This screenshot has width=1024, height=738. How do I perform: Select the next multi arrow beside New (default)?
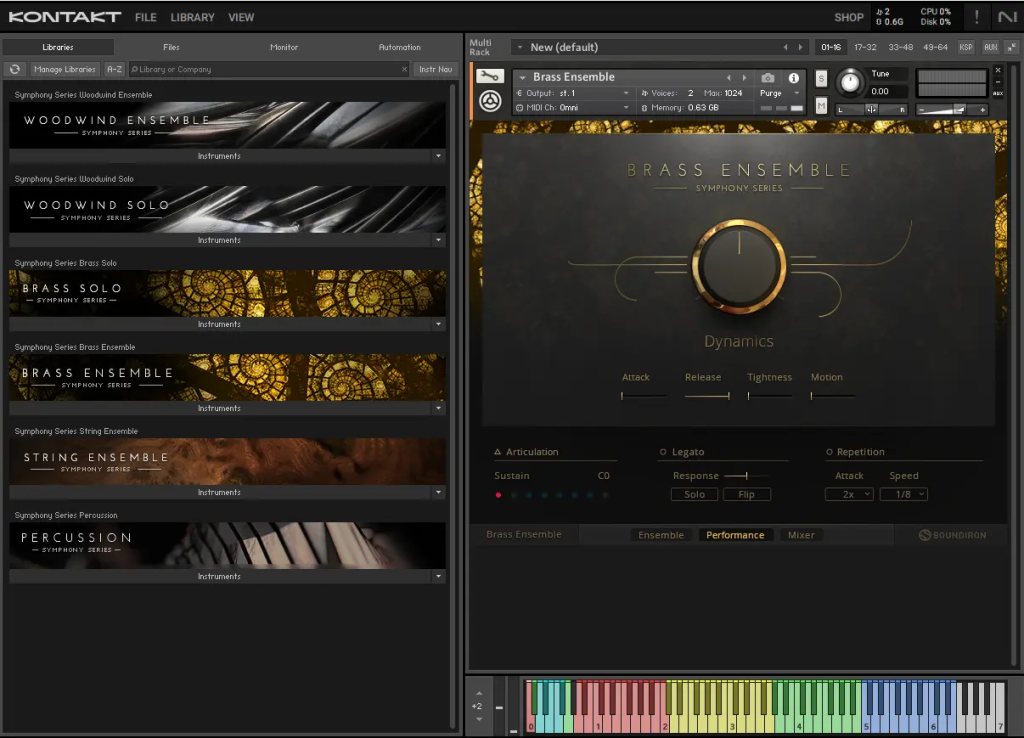point(800,47)
